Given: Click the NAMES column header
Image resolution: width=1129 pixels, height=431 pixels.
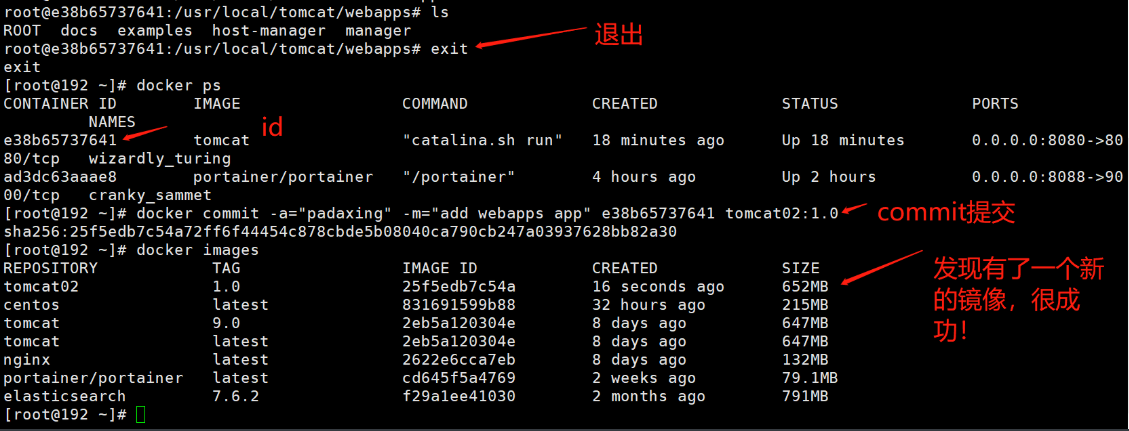Looking at the screenshot, I should click(x=112, y=122).
